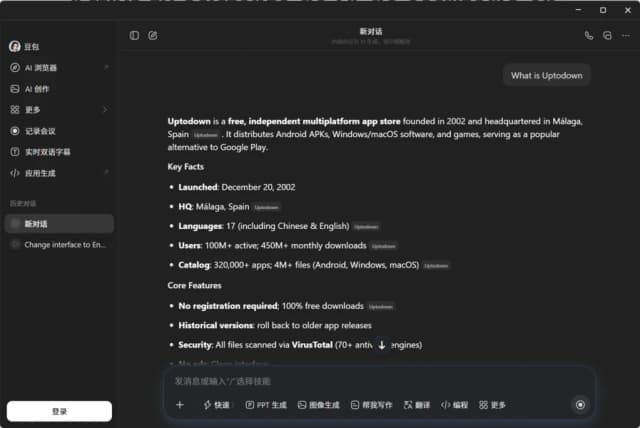Open 更多 skills in the input toolbar
640x428 pixels.
point(492,405)
